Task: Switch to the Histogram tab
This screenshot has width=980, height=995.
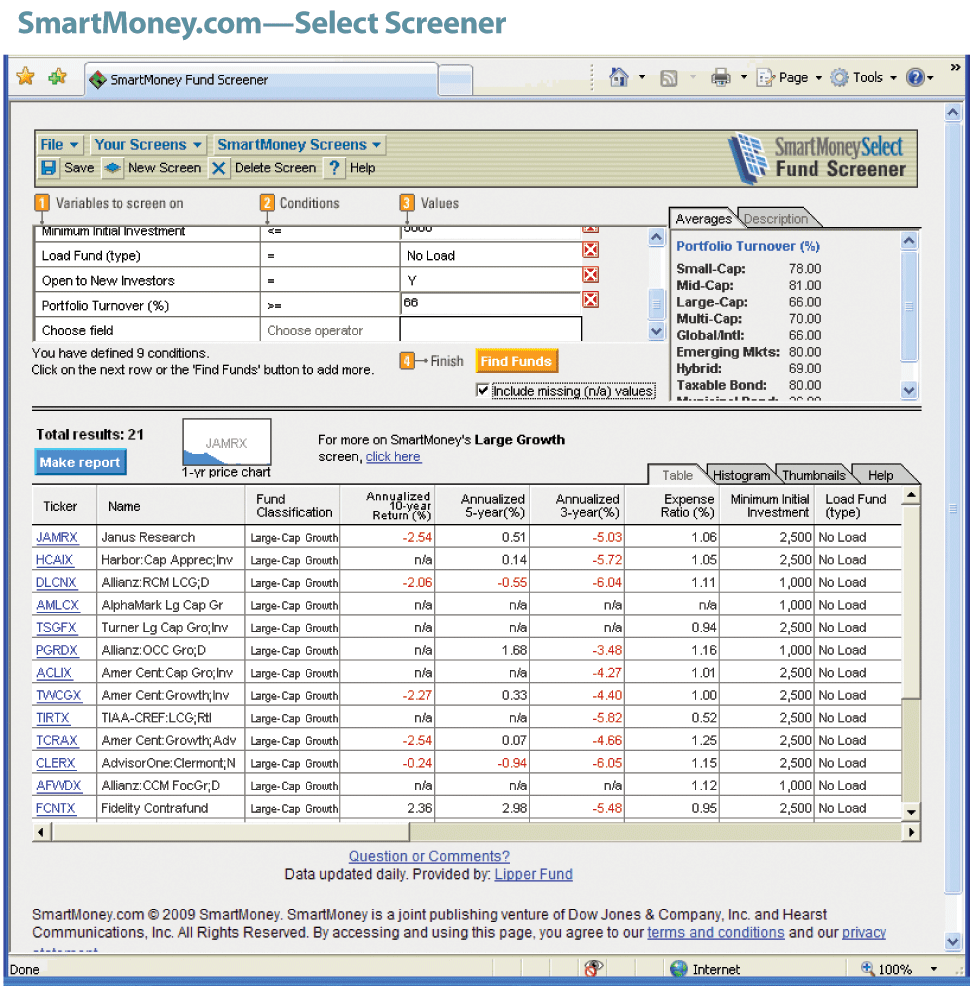Action: (741, 475)
